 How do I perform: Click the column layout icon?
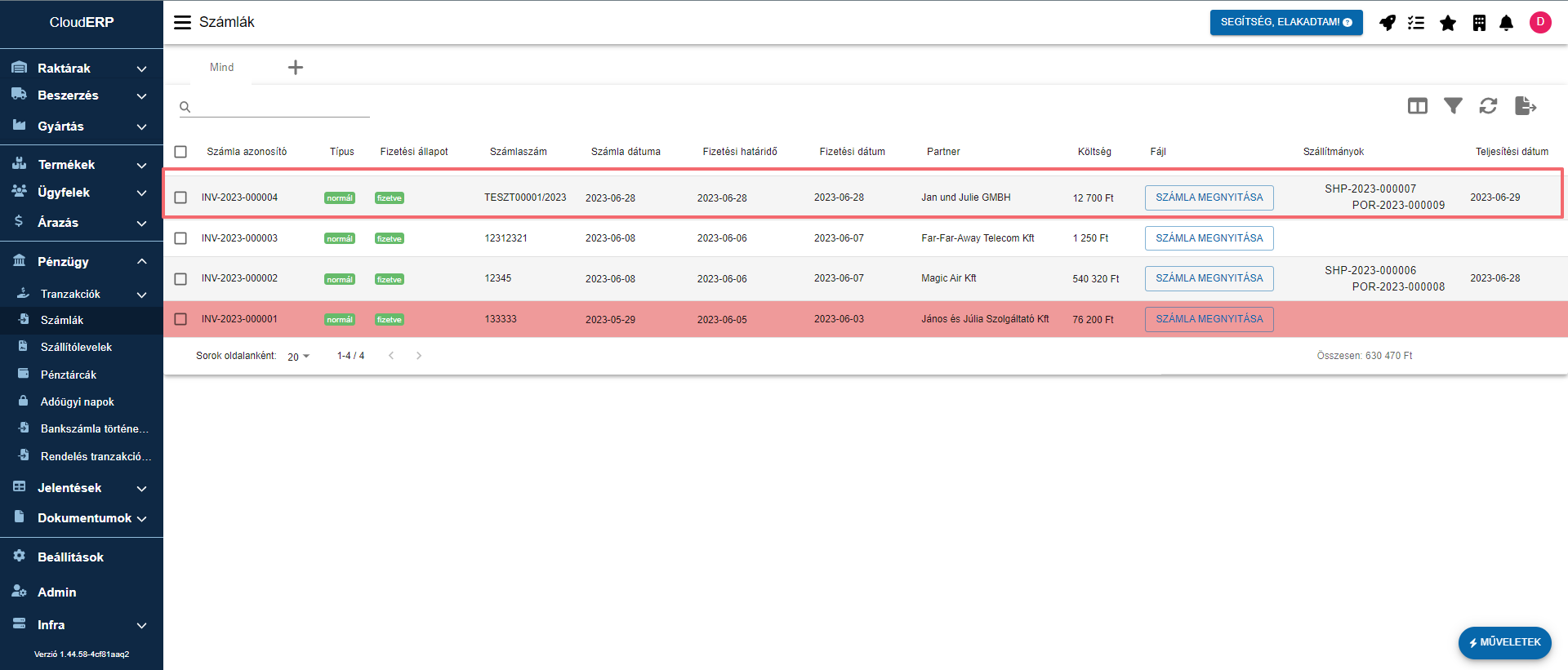[x=1417, y=106]
